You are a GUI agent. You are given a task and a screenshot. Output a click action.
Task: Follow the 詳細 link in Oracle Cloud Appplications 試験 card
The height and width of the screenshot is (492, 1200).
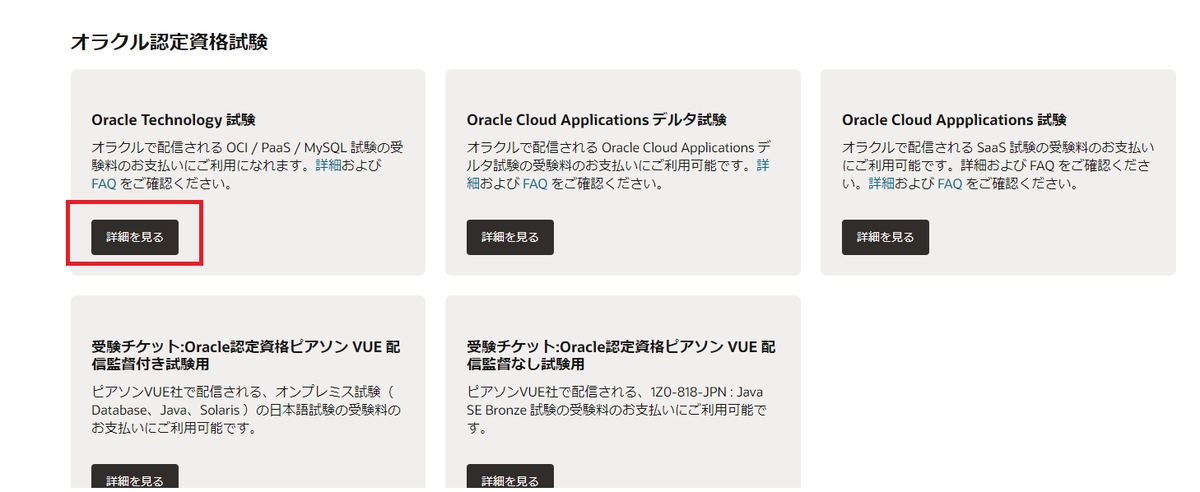coord(881,184)
